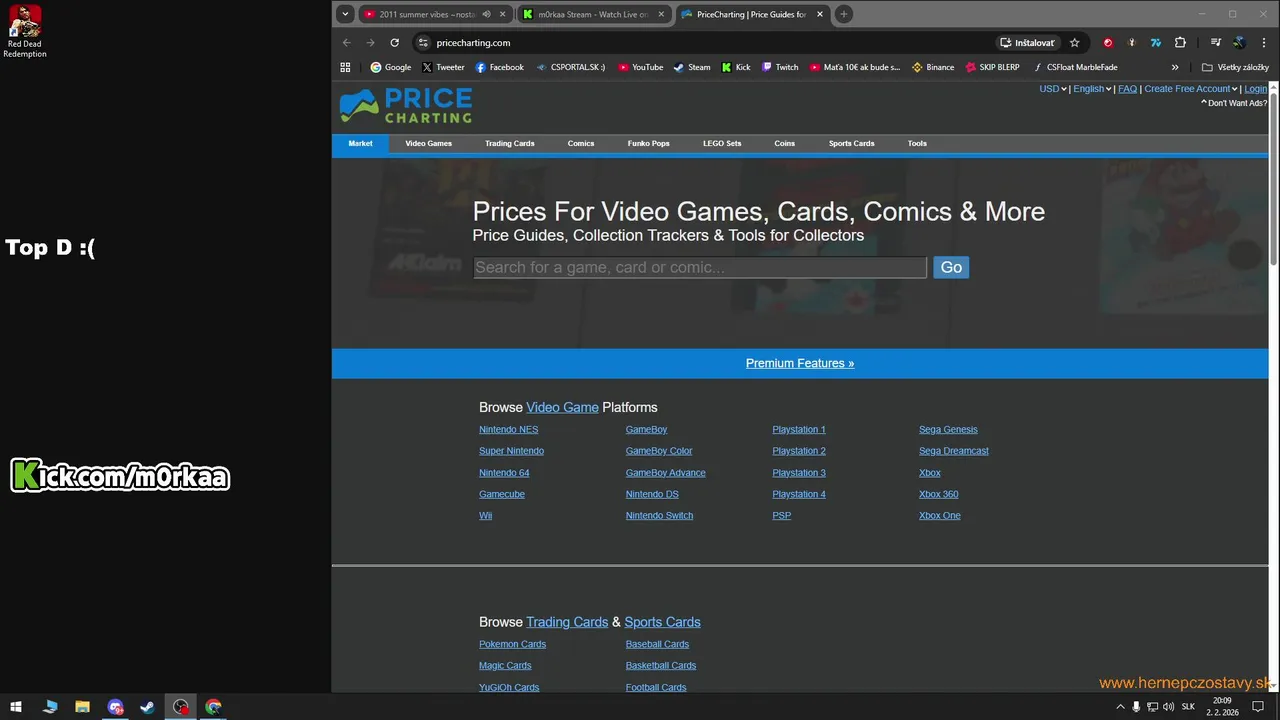The width and height of the screenshot is (1280, 720).
Task: Open Všetky záložky bookmarks folder
Action: click(x=1235, y=67)
